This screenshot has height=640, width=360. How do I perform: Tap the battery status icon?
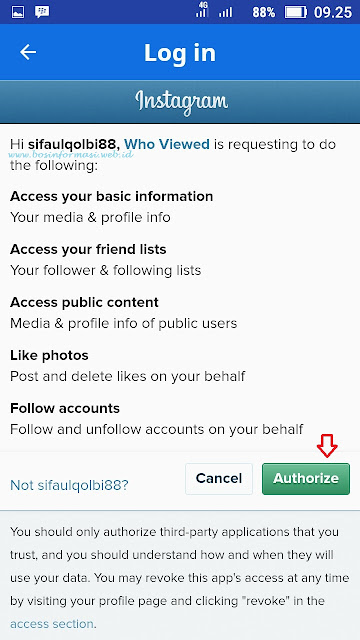[296, 12]
